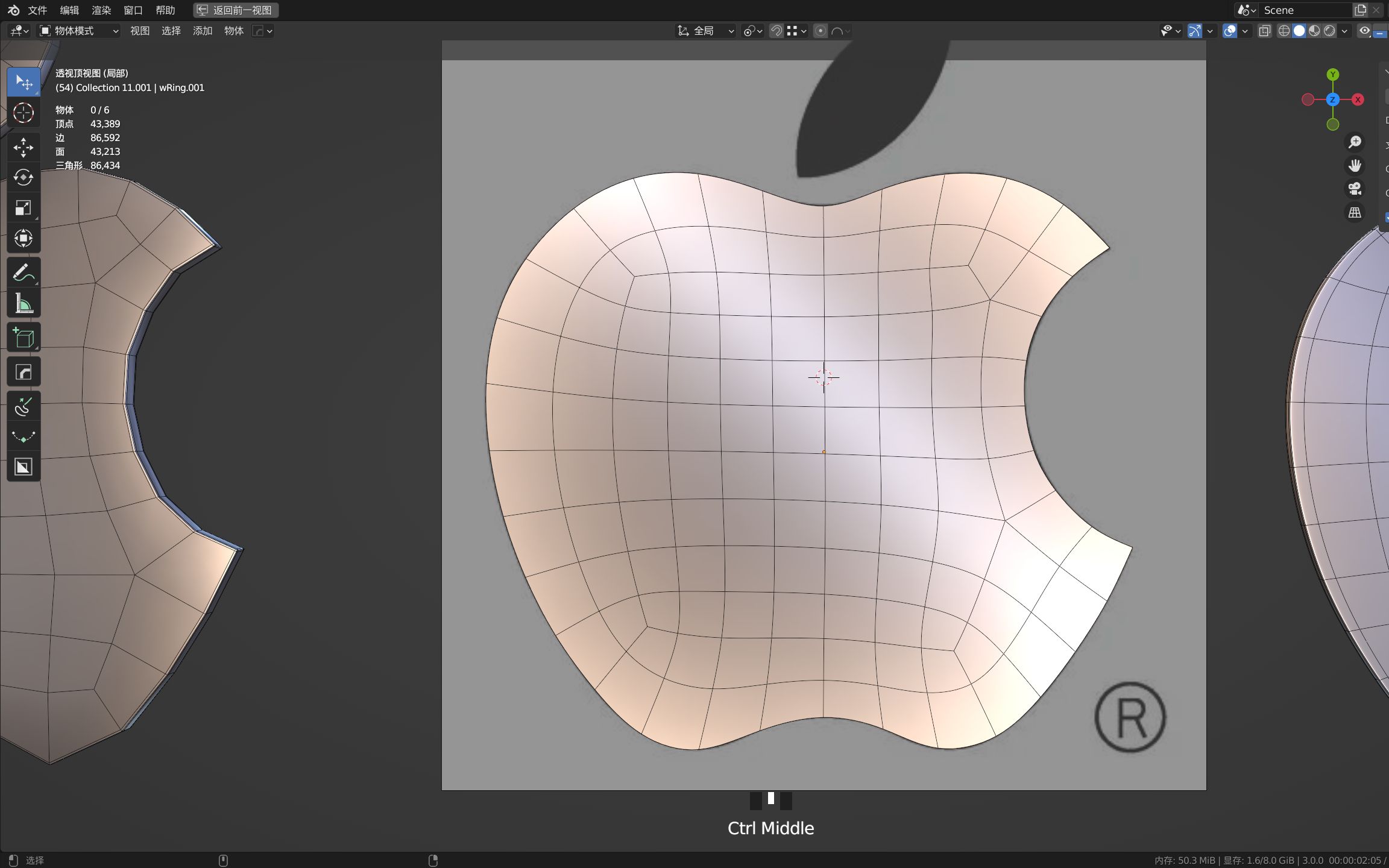Click the Scene name field
Screen dimensions: 1389x868
(1302, 10)
